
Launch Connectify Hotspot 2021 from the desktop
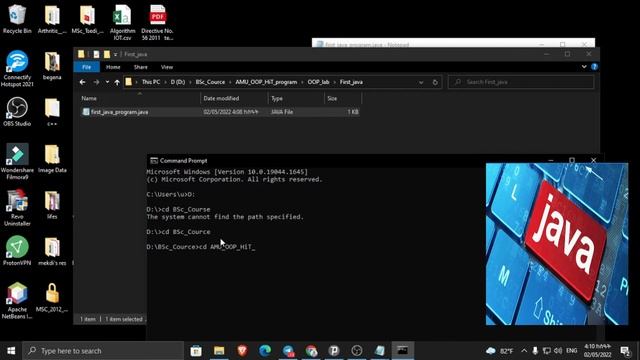tap(17, 69)
